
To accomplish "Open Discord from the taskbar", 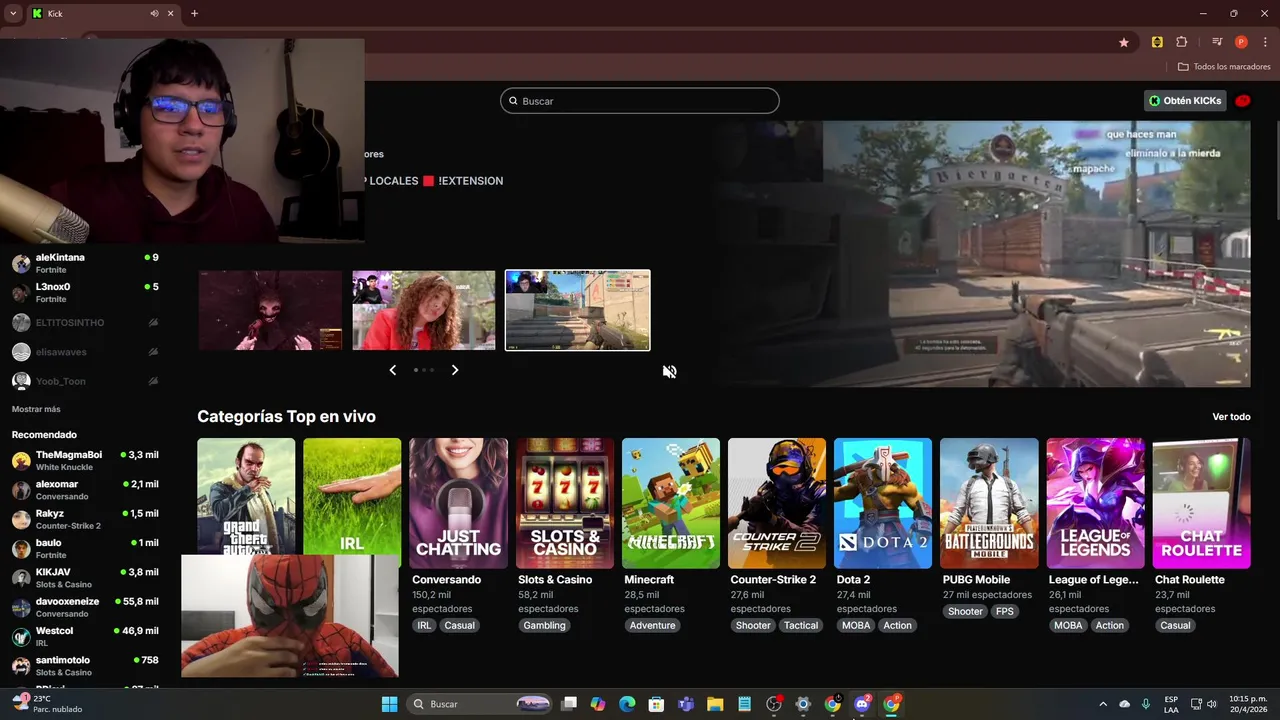I will [862, 704].
